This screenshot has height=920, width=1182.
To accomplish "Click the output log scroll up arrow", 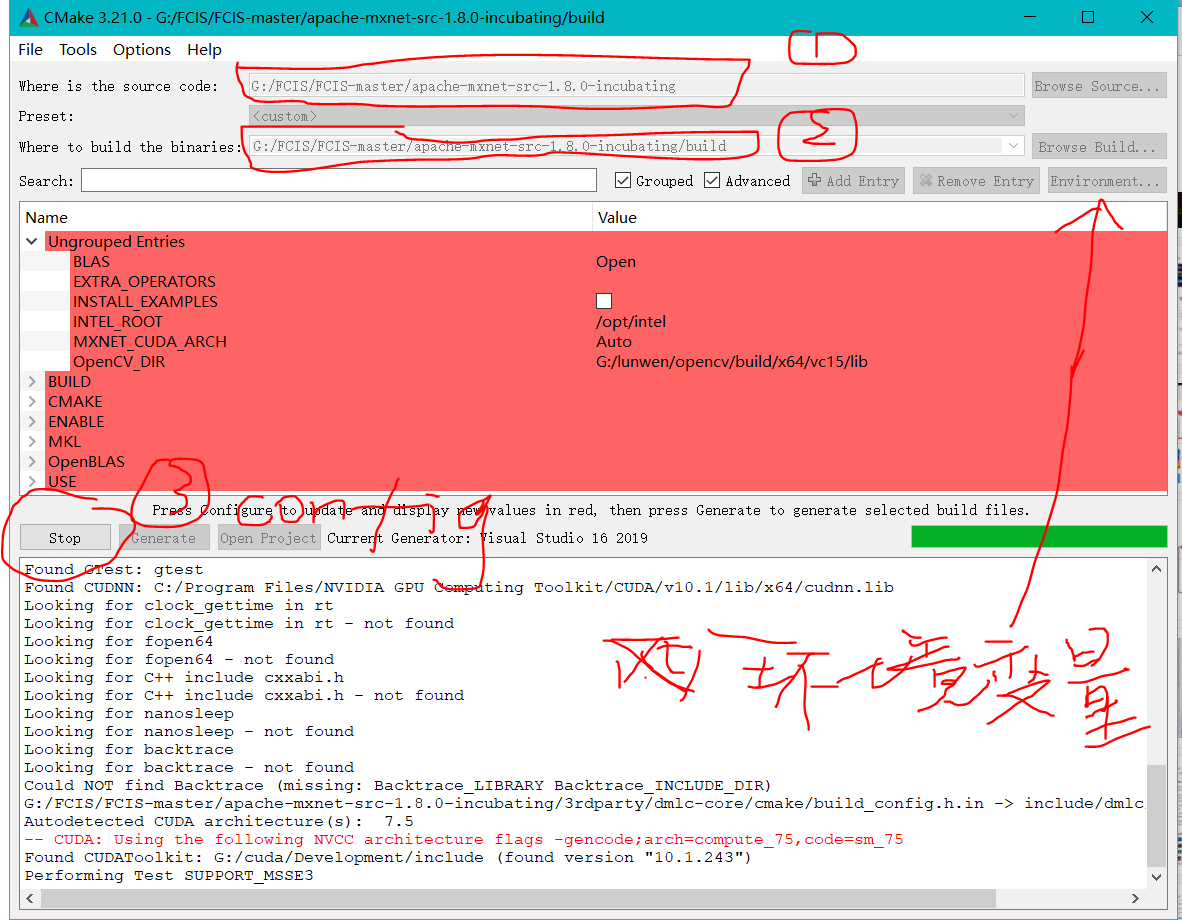I will pyautogui.click(x=1156, y=569).
